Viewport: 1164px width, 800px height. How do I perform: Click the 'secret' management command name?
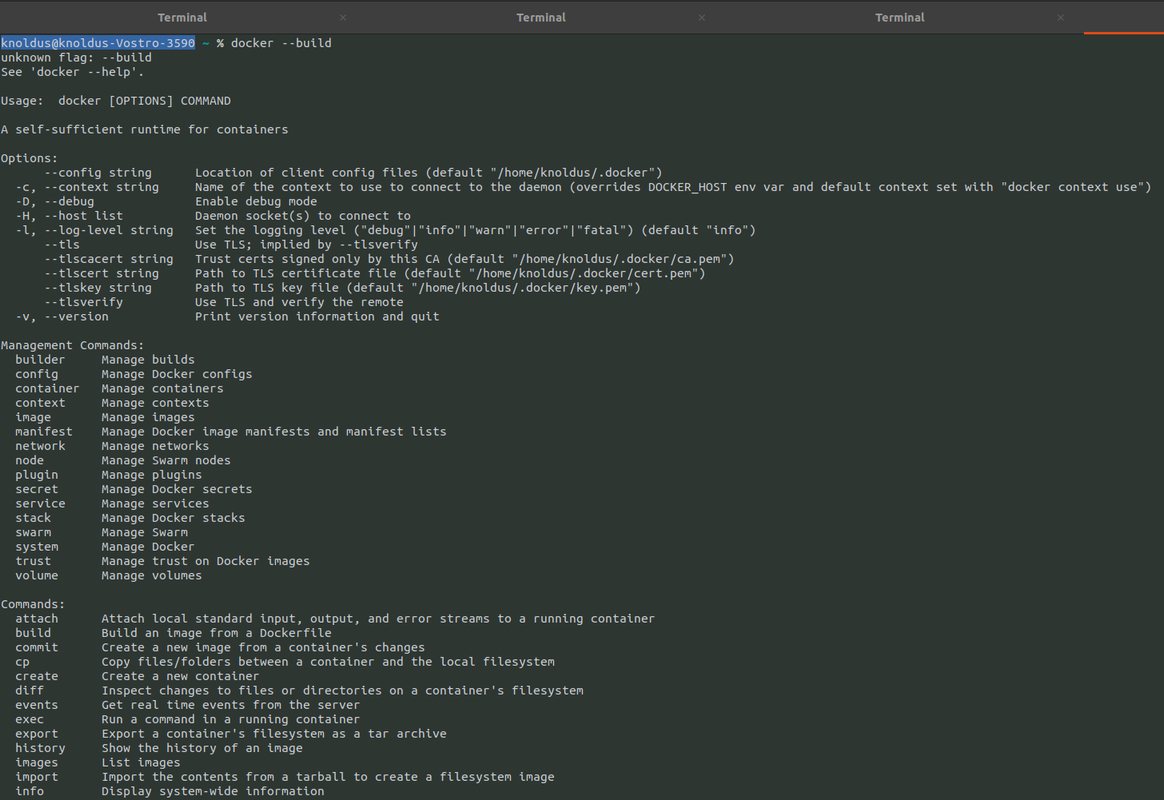click(36, 489)
